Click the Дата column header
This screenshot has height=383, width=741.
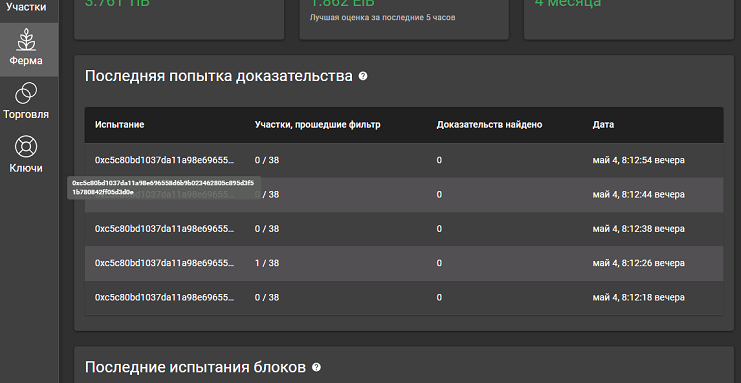click(603, 125)
